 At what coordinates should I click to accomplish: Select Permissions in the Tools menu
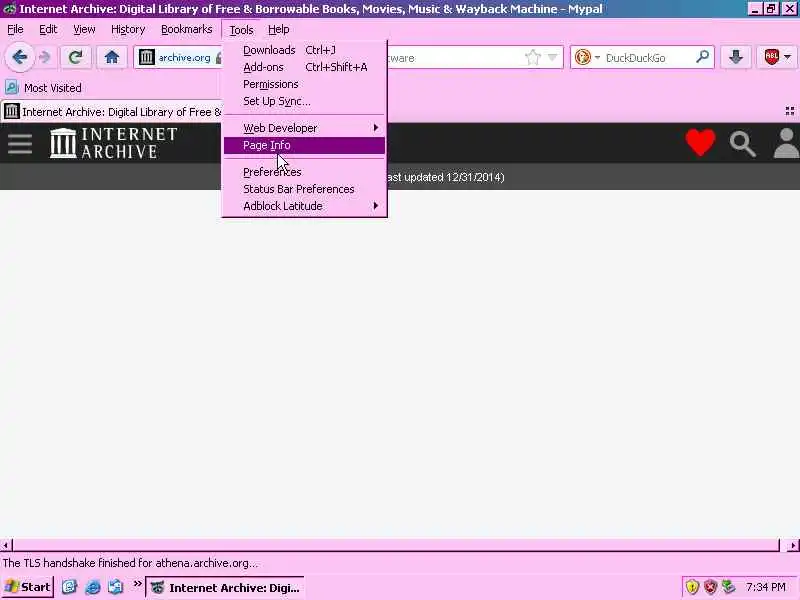(305, 84)
